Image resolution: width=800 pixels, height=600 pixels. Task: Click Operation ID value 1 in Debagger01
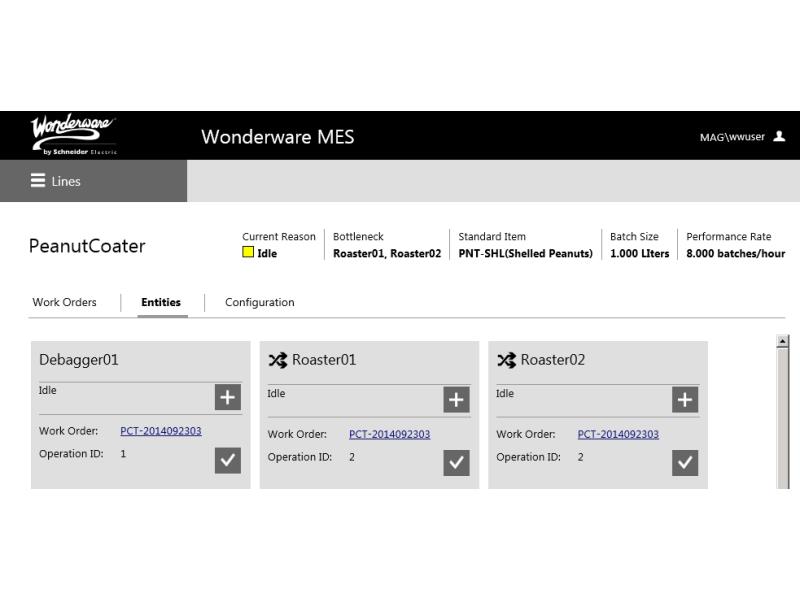click(123, 454)
